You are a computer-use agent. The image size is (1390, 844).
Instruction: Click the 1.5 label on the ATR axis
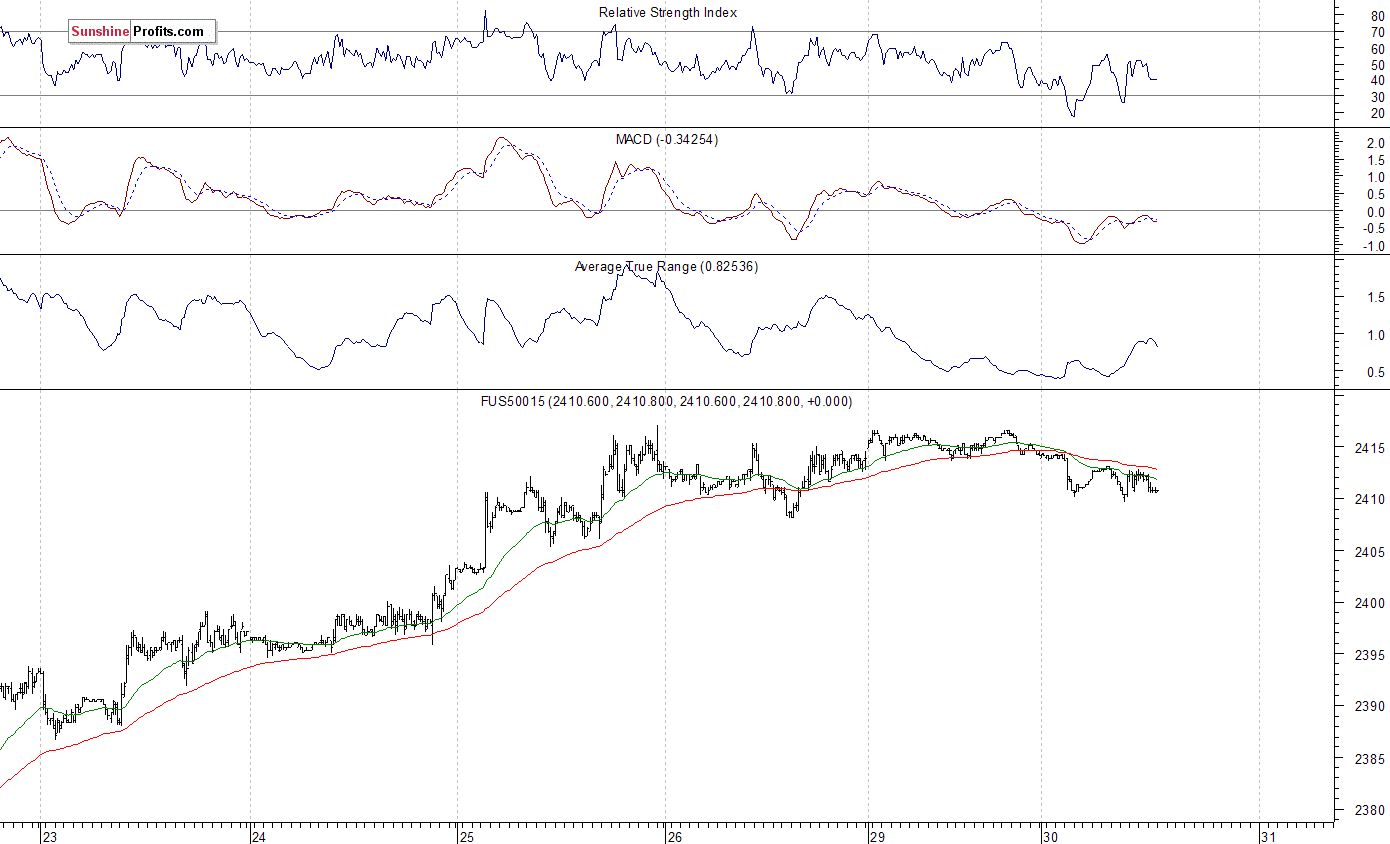tap(1376, 298)
